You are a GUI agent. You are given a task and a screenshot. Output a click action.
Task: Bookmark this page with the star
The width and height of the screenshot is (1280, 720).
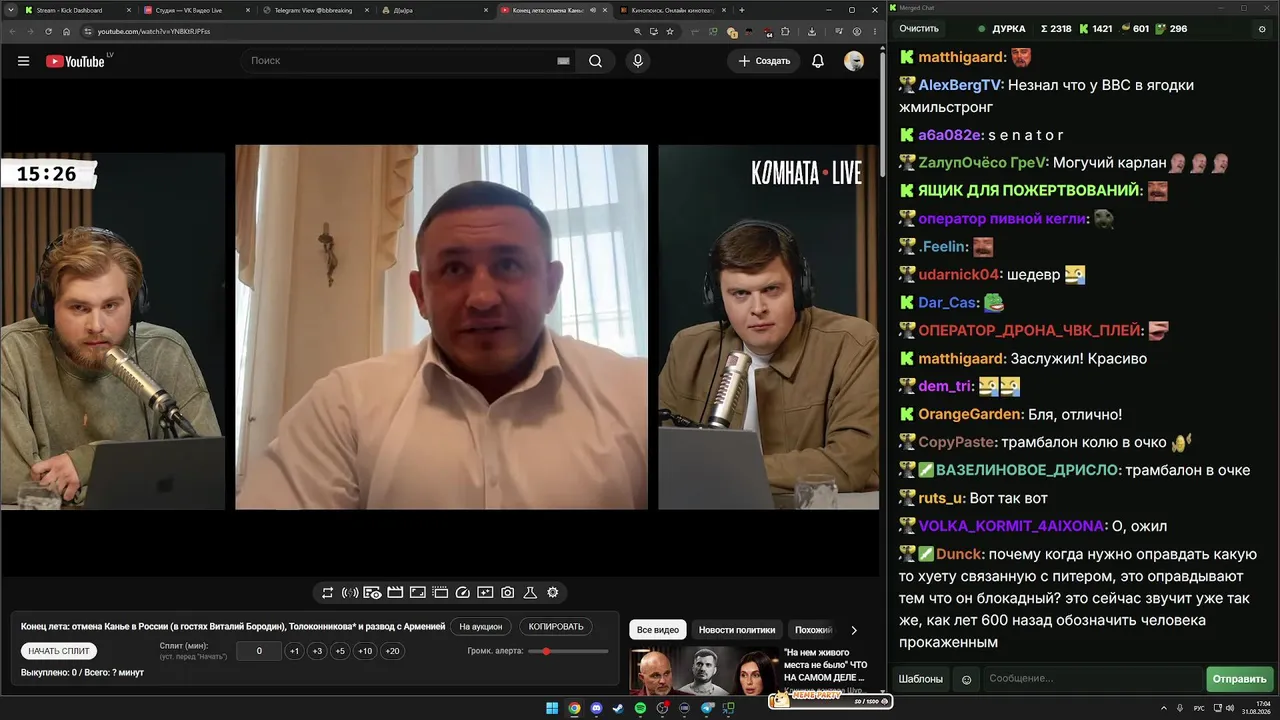670,31
